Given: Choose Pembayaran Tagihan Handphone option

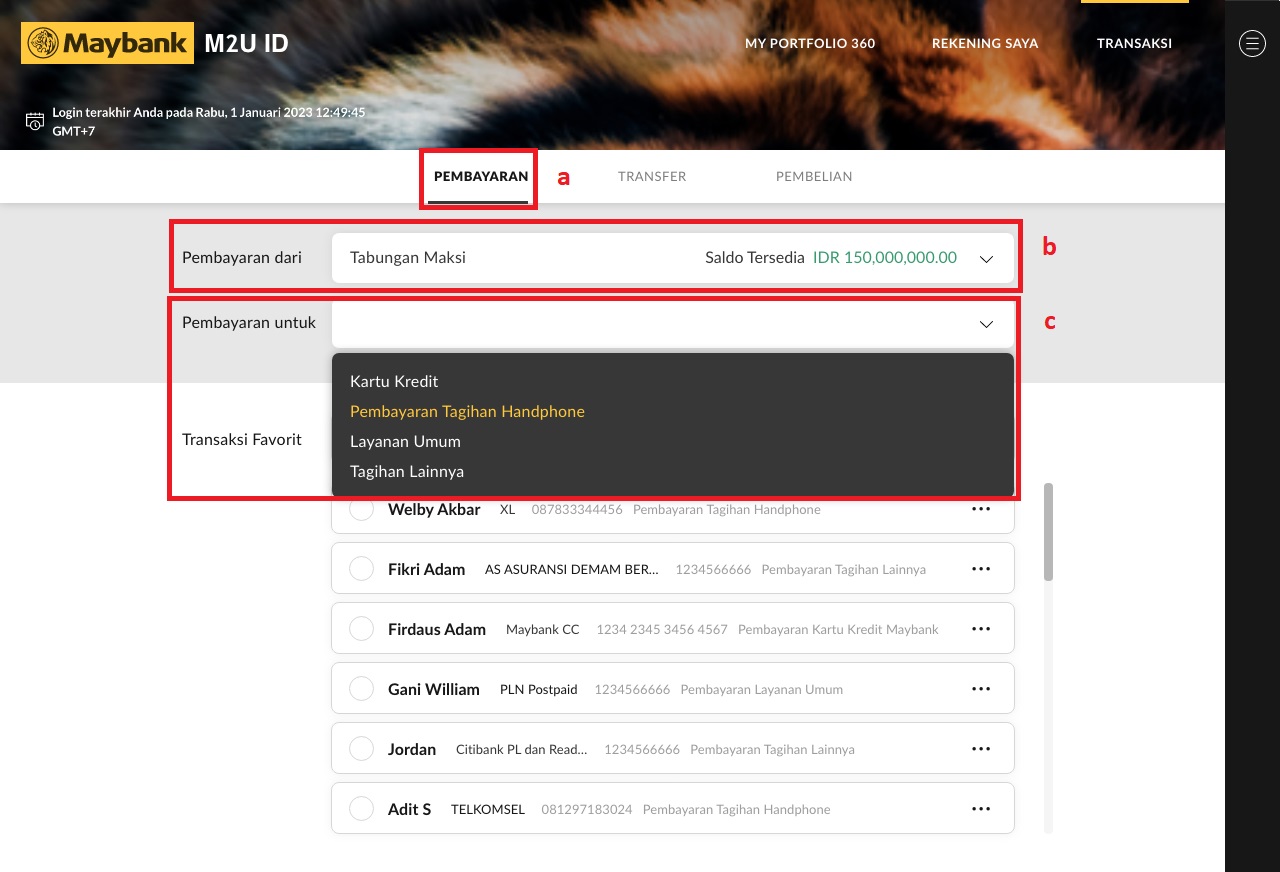Looking at the screenshot, I should pos(467,411).
